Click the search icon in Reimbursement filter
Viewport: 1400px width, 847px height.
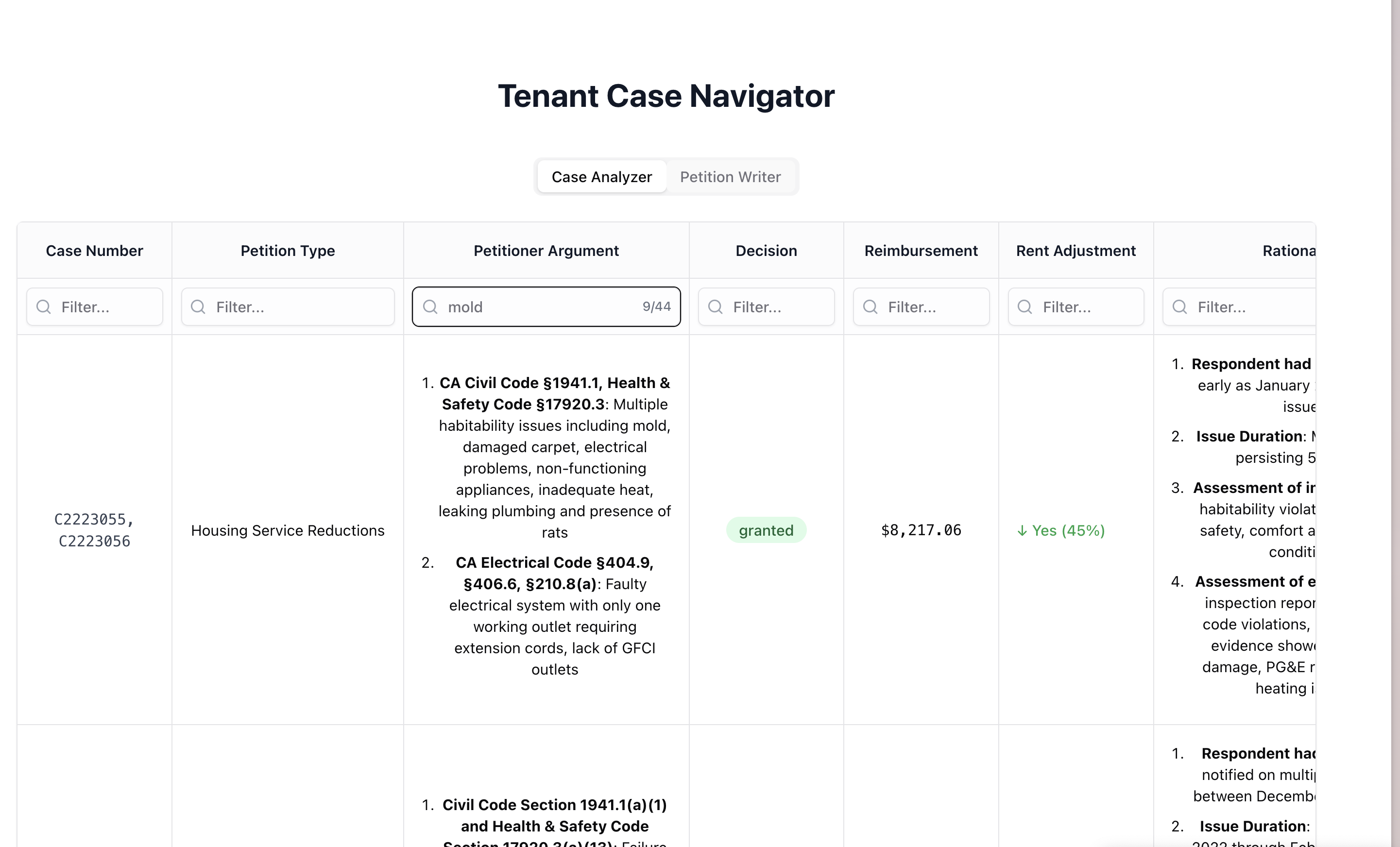(x=871, y=307)
